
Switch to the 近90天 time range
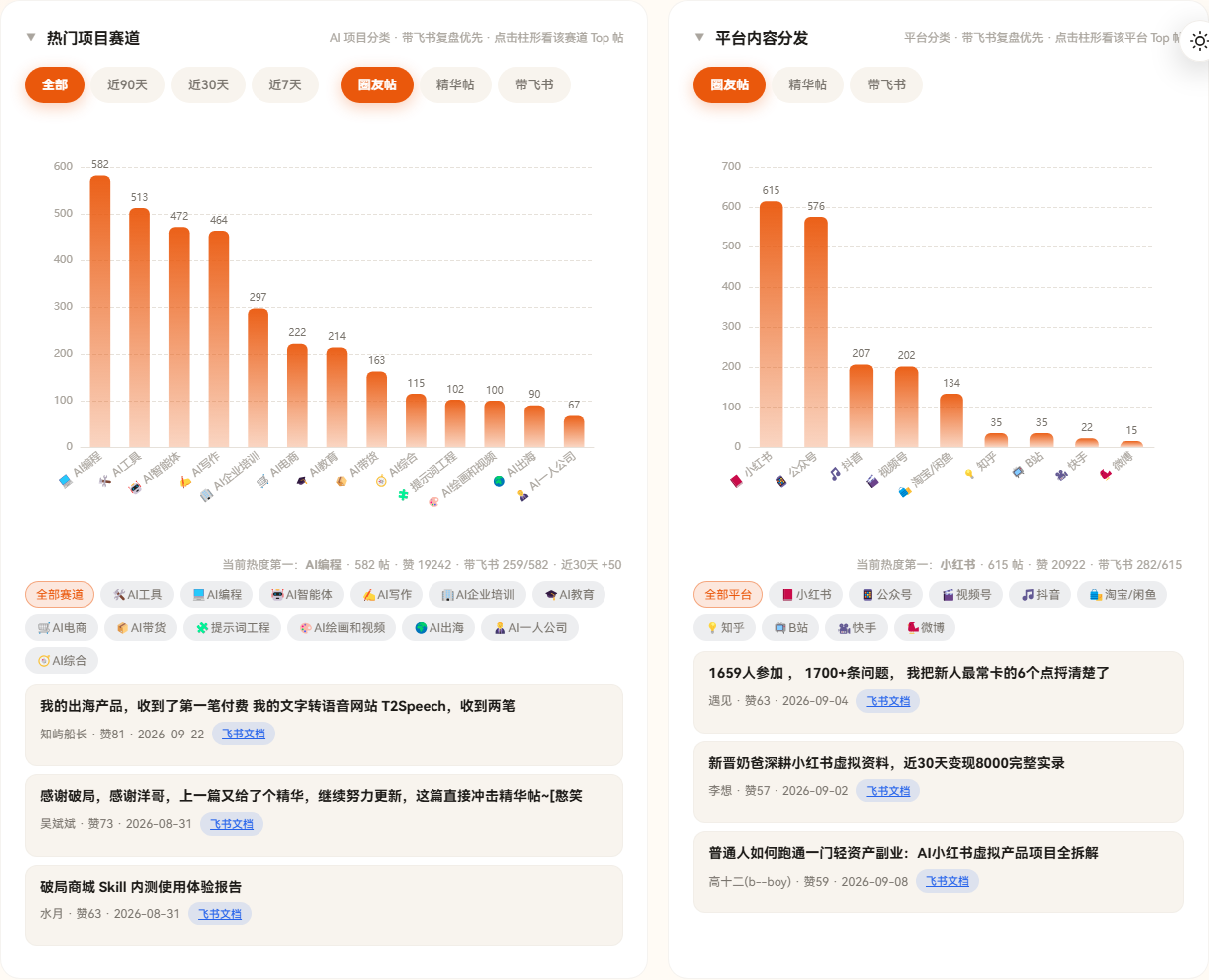tap(127, 84)
